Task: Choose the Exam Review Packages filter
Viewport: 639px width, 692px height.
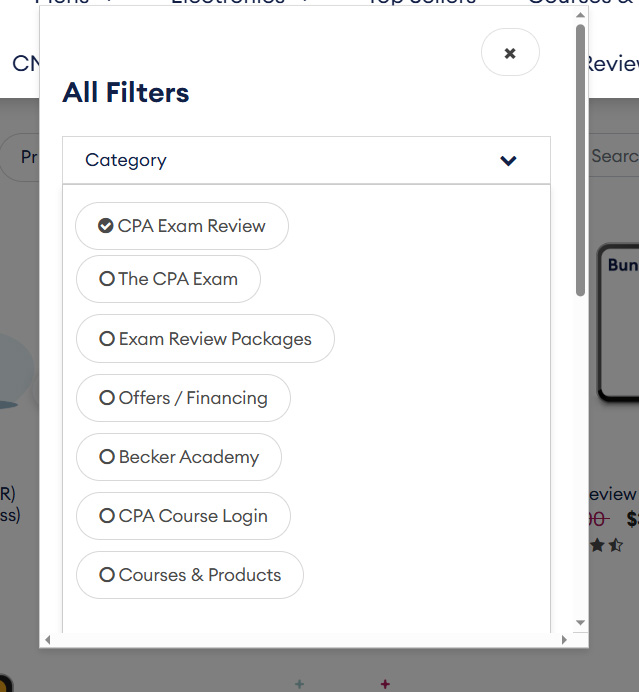Action: pos(205,339)
